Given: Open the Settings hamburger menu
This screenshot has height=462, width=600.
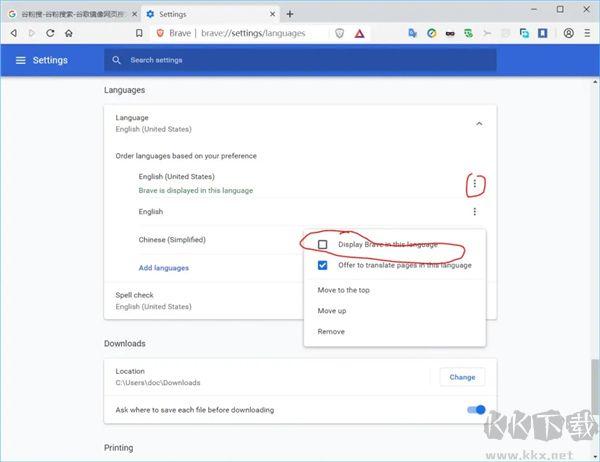Looking at the screenshot, I should (20, 60).
